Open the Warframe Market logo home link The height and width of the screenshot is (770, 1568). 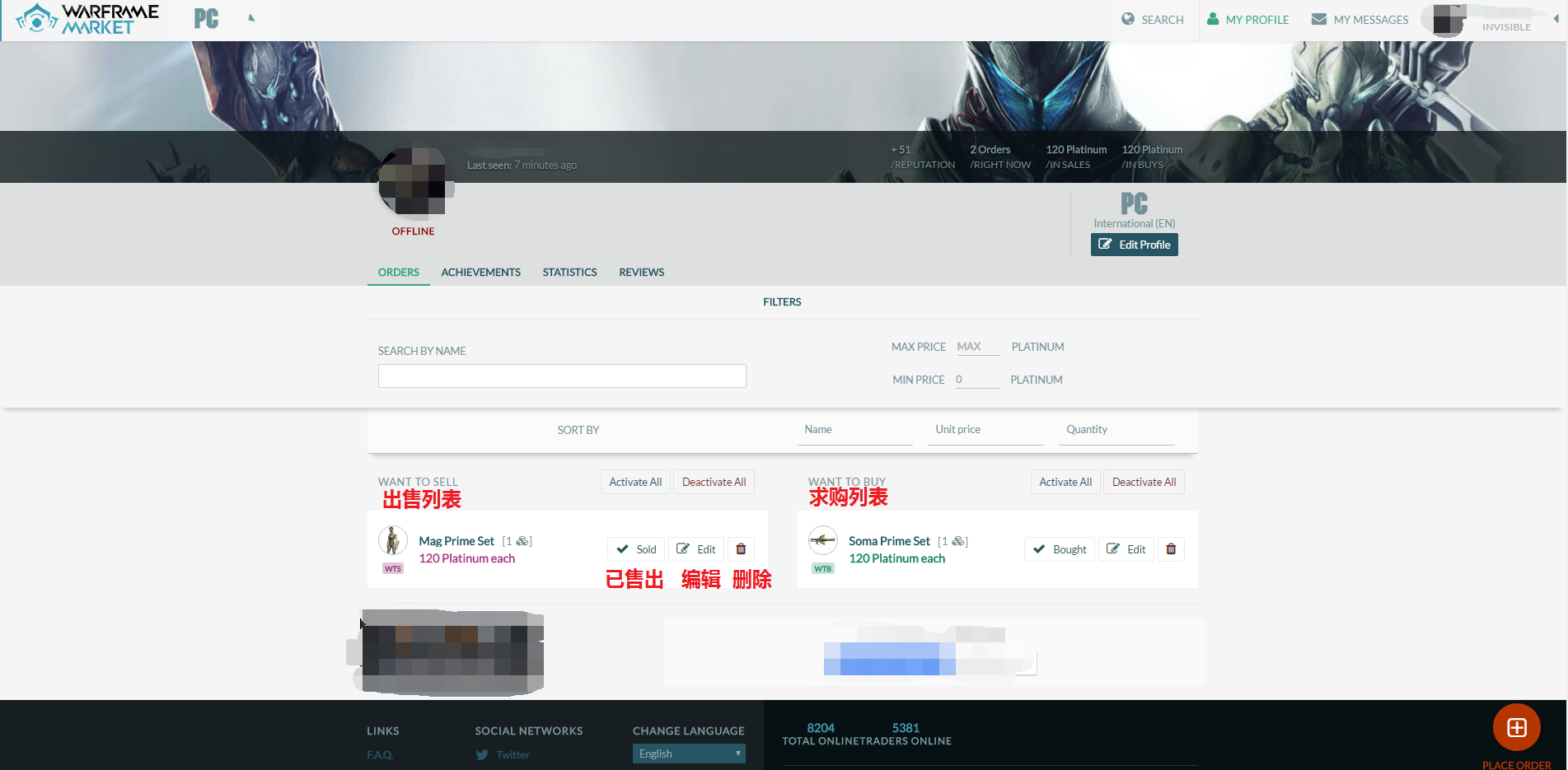(87, 19)
